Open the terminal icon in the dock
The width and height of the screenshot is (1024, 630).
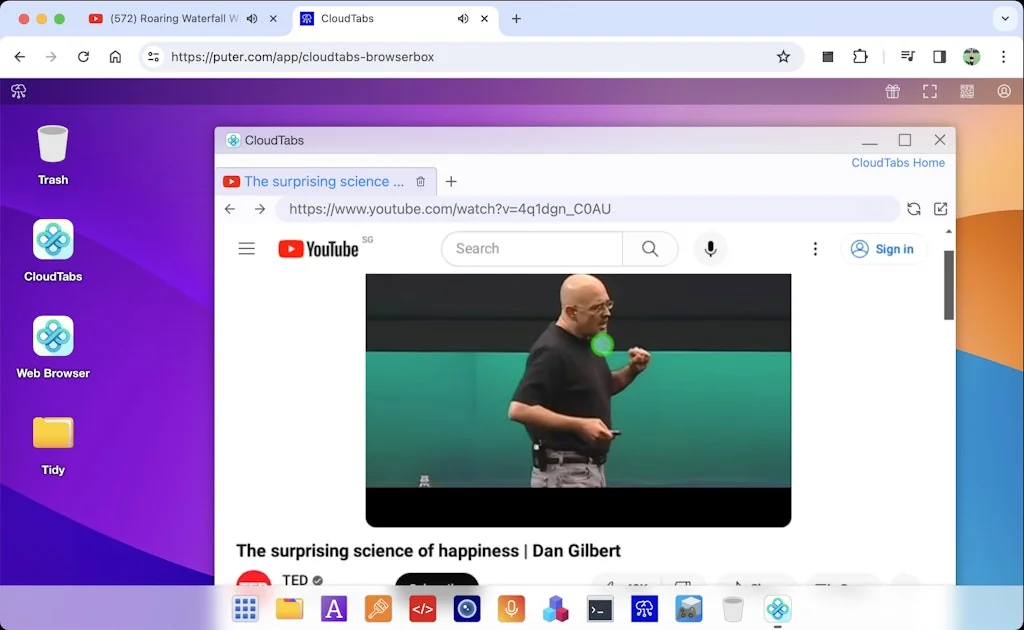tap(600, 608)
